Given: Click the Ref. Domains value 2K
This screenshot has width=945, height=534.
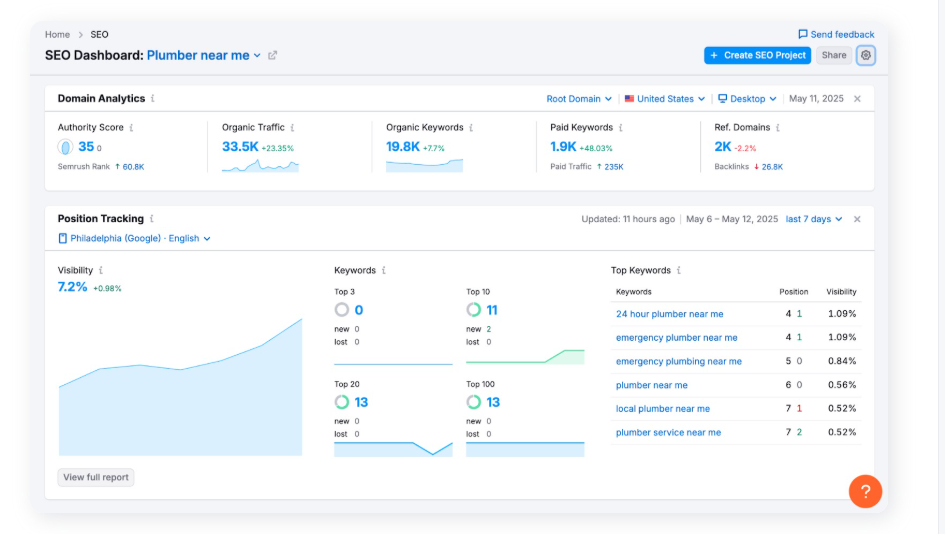Looking at the screenshot, I should coord(723,147).
